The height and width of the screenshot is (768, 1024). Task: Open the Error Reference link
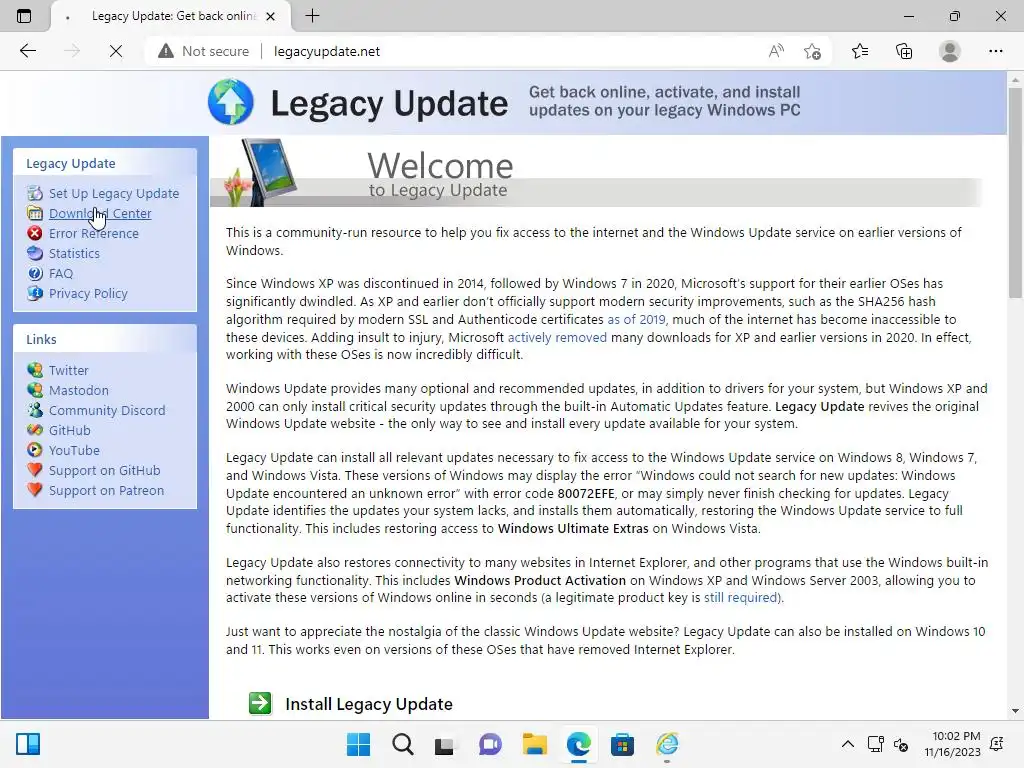click(93, 233)
